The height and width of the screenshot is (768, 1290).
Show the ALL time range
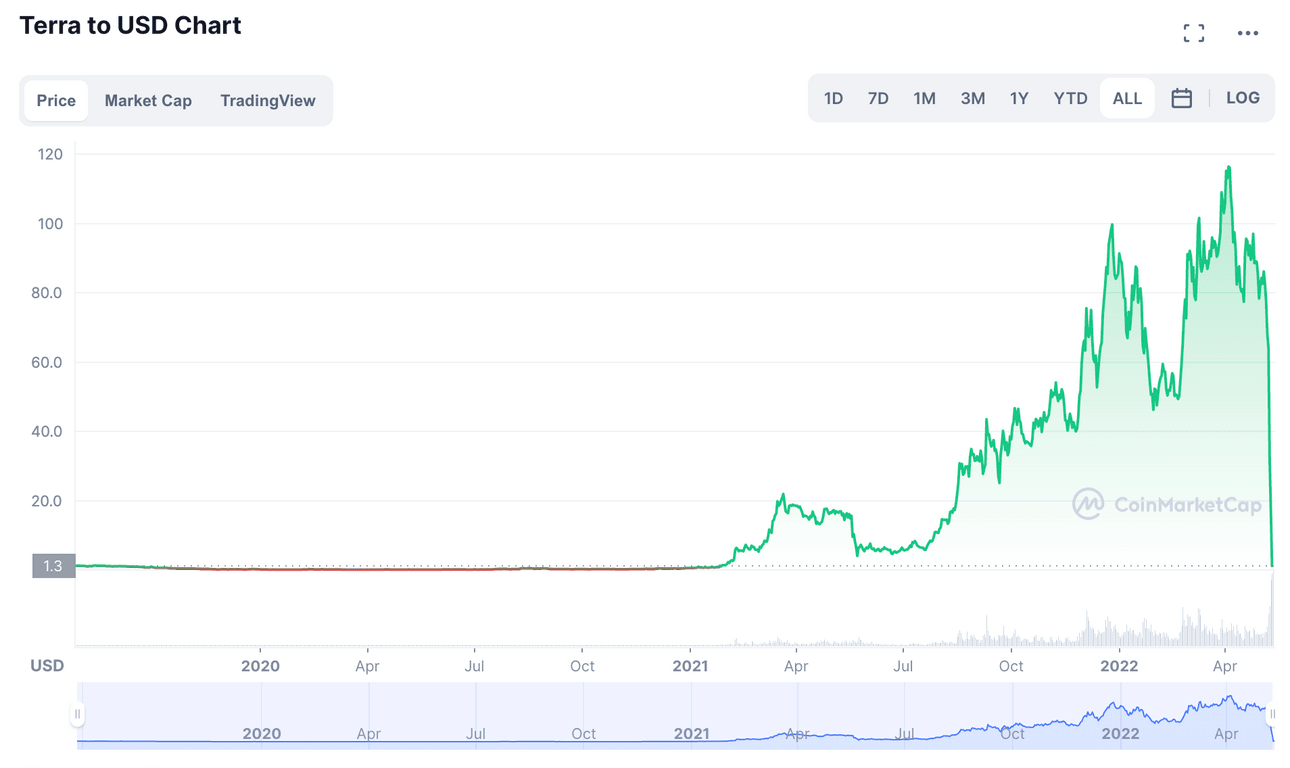point(1127,98)
